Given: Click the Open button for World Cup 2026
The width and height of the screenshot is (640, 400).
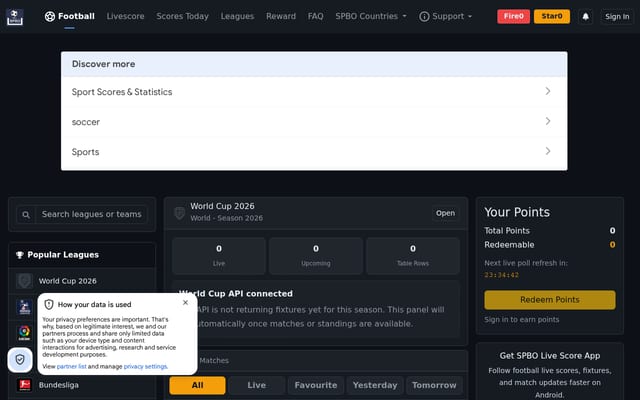Looking at the screenshot, I should tap(445, 213).
